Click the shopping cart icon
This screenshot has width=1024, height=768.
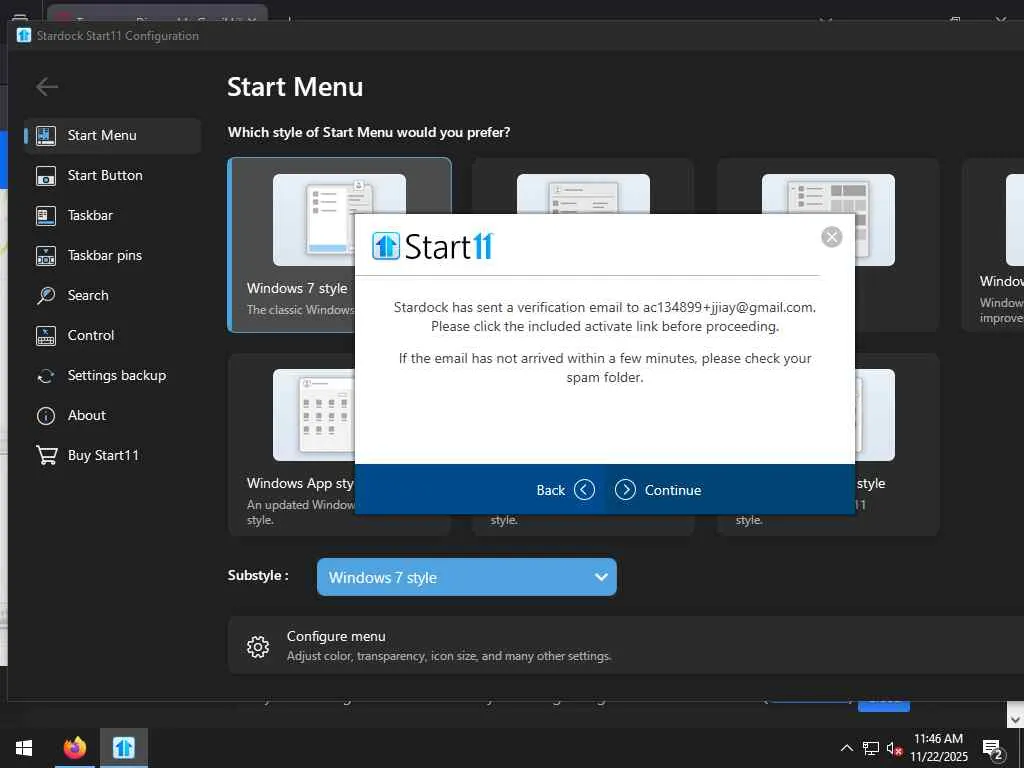[46, 455]
